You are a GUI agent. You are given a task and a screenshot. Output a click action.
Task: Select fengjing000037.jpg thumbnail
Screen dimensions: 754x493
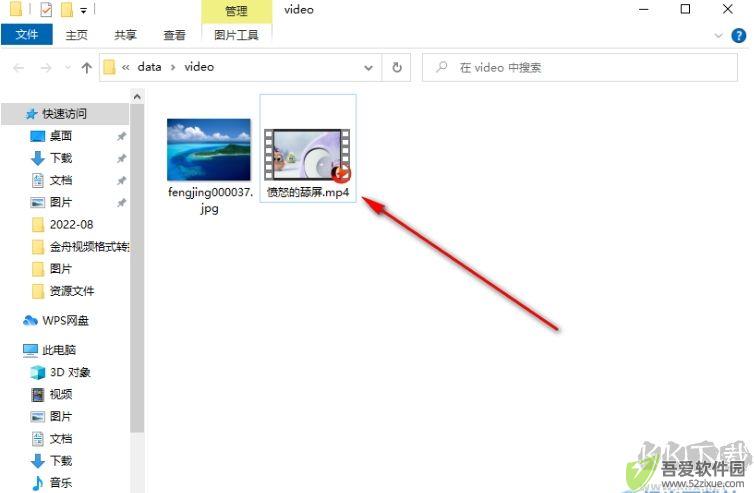(209, 150)
